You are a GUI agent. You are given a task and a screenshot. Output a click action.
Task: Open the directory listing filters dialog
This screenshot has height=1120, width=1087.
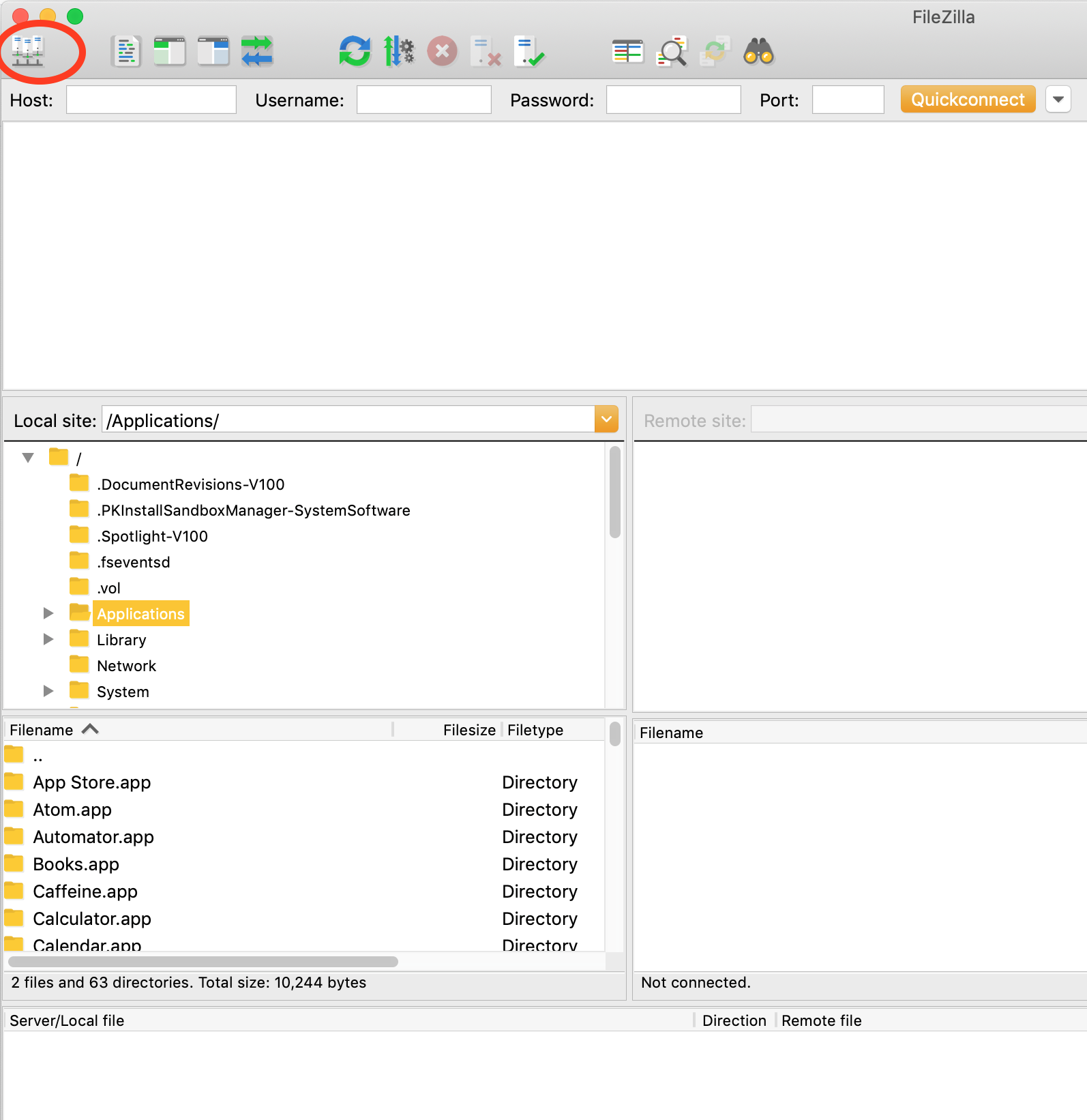pos(627,51)
